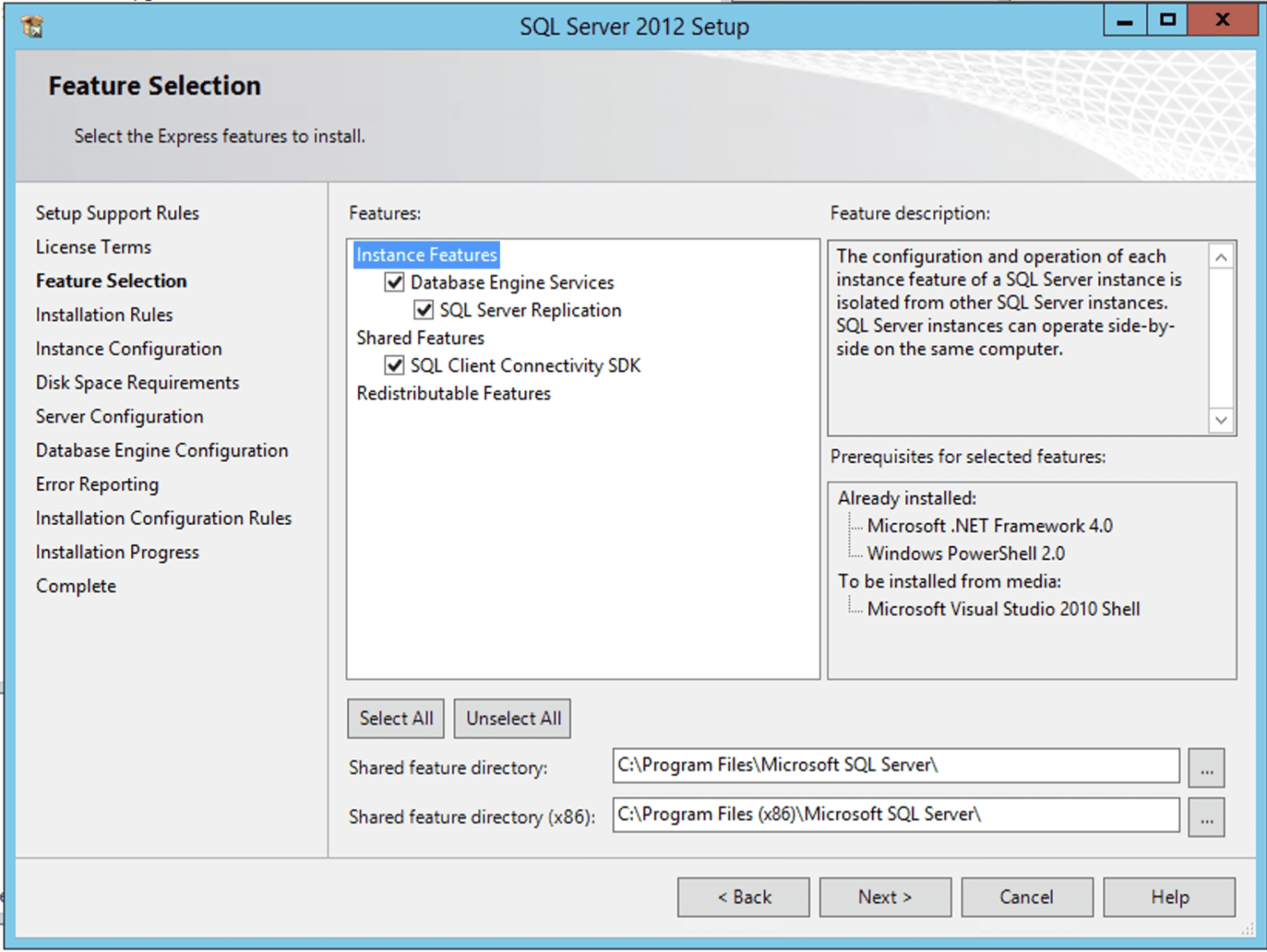Open the License Terms step
This screenshot has width=1267, height=952.
(x=93, y=247)
